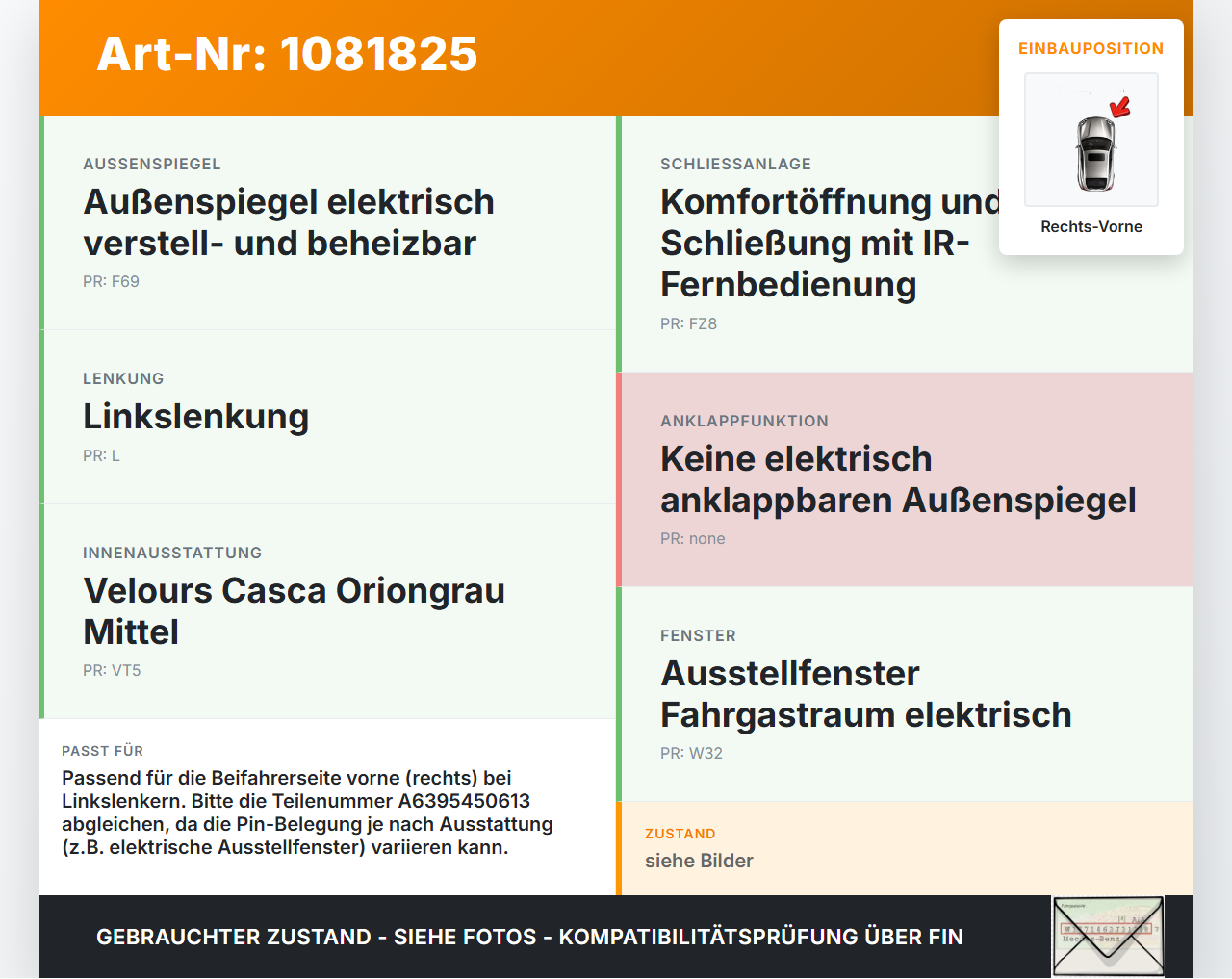
Task: Click the 'GEBRAUCHTER ZUSTAND - SIEHE FOTOS' footer text
Action: tap(529, 937)
